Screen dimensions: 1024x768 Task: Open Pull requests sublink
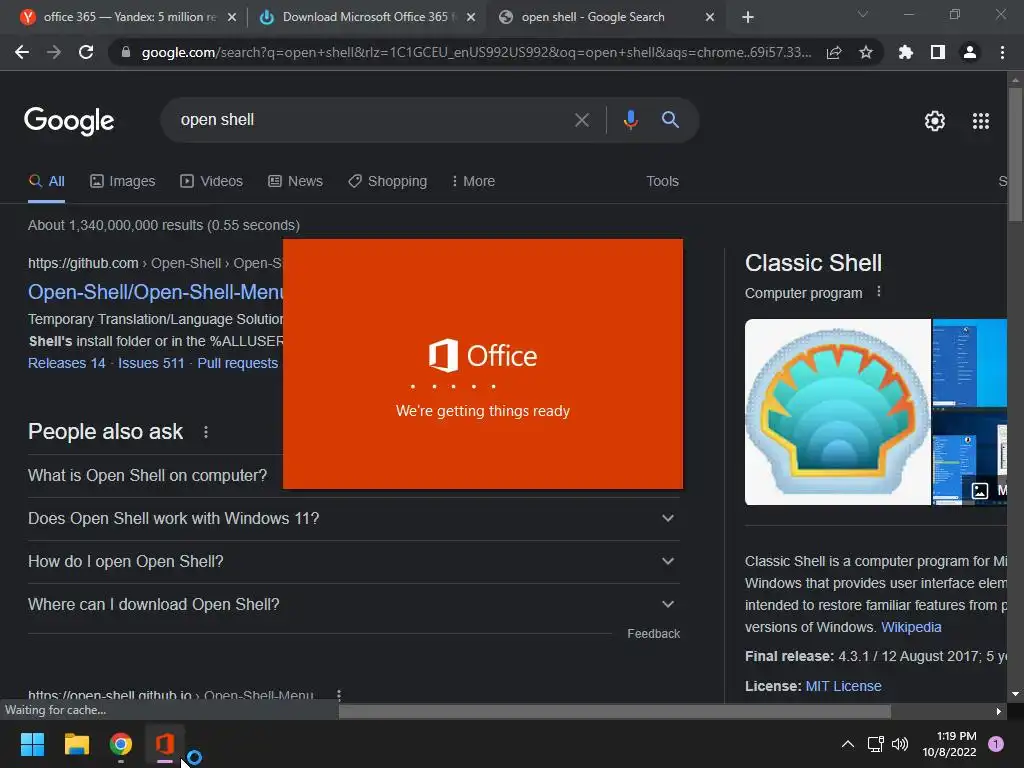[x=238, y=363]
